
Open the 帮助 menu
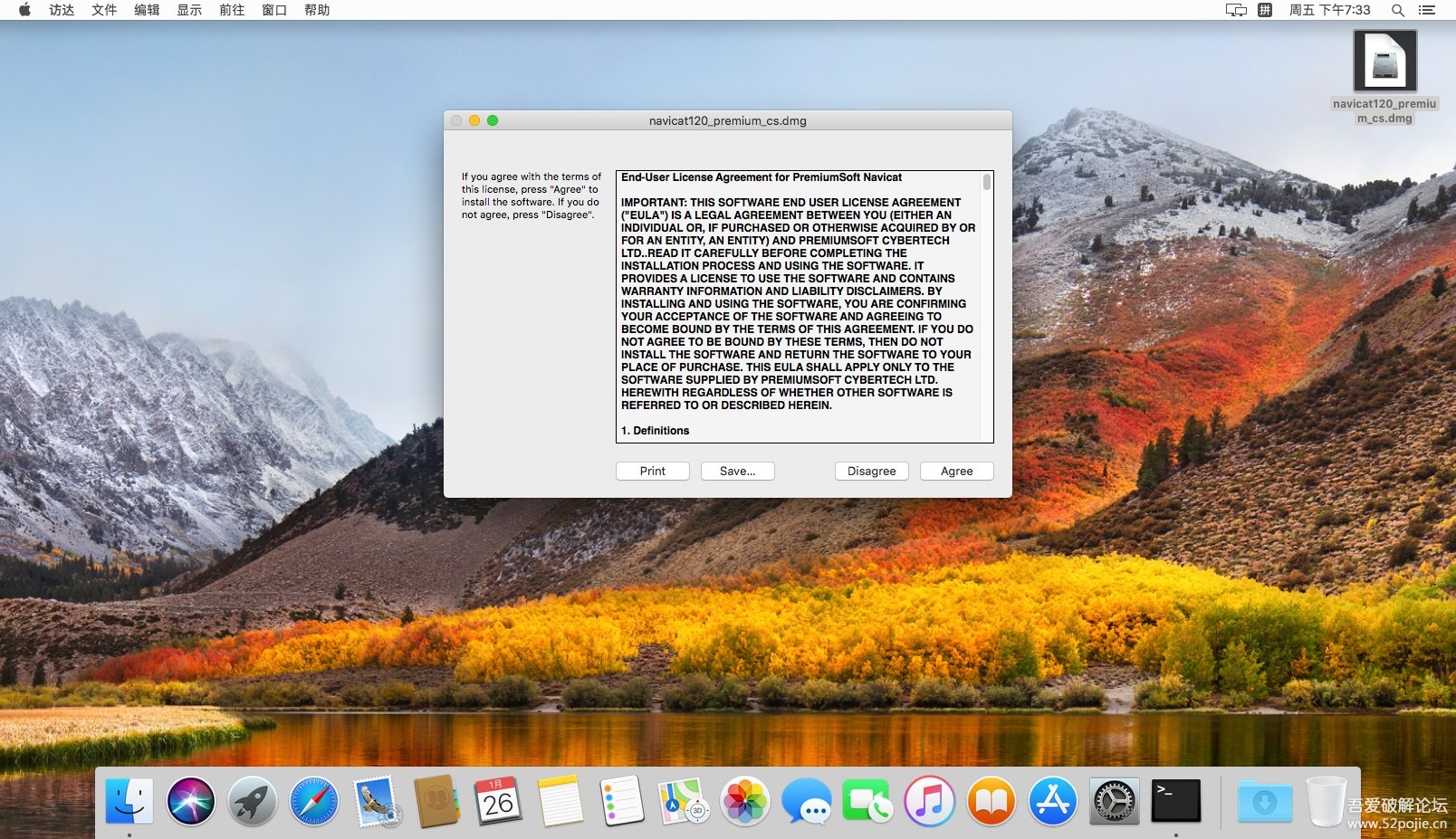(317, 10)
